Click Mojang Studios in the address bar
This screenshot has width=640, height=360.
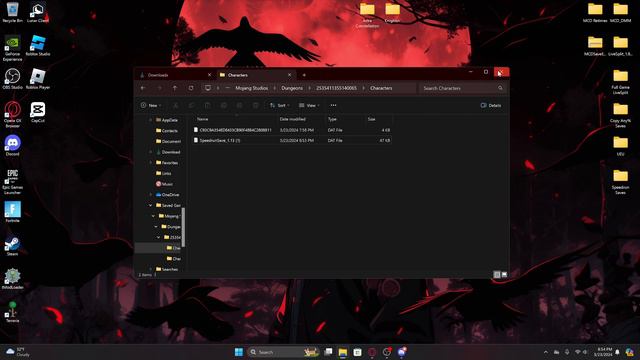pyautogui.click(x=251, y=88)
